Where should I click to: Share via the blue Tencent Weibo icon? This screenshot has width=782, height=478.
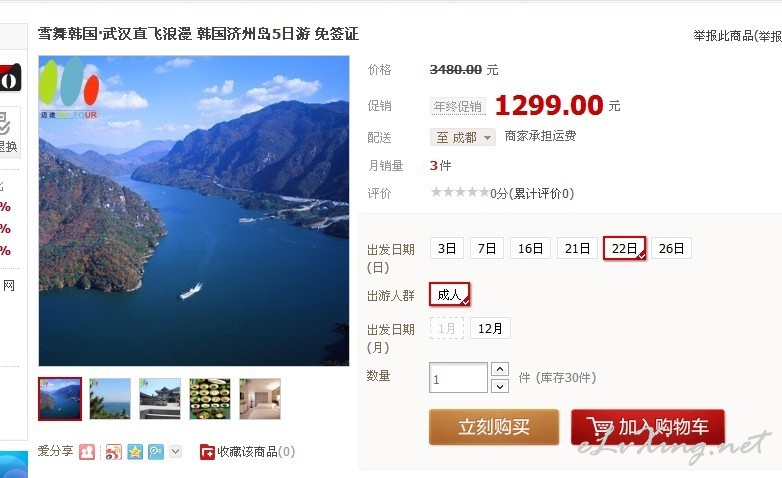click(x=156, y=452)
